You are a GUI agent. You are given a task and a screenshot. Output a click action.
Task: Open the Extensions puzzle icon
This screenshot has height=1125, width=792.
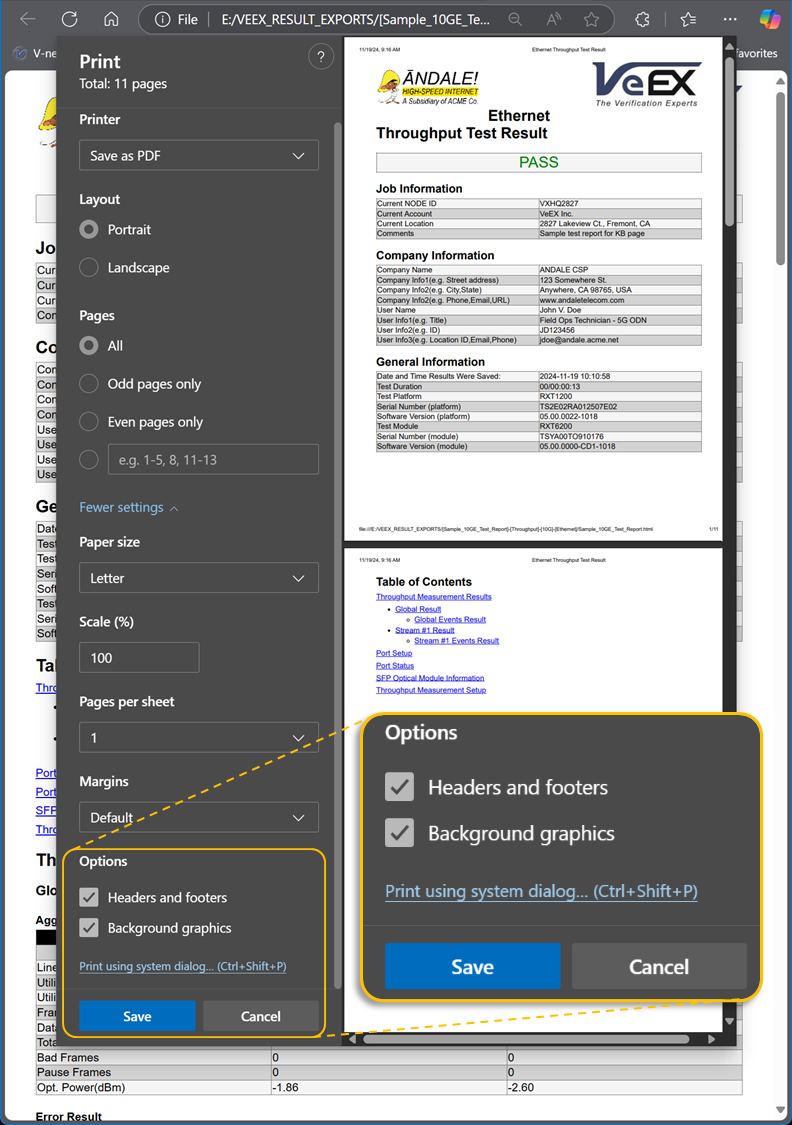point(643,19)
